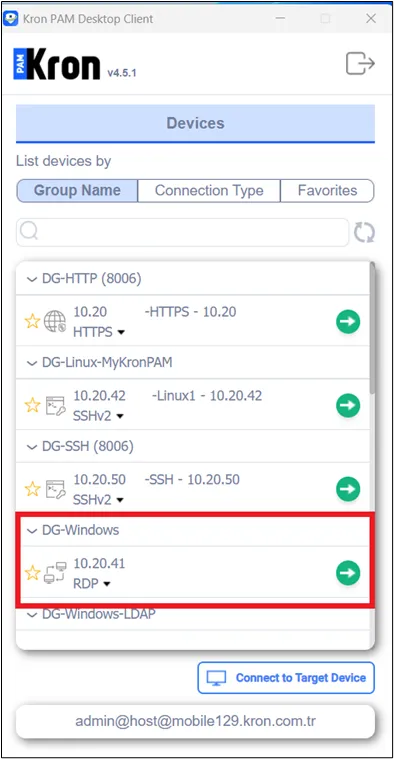Open SSHv2 dropdown for 10.20.50 device
This screenshot has height=759, width=394.
click(98, 500)
